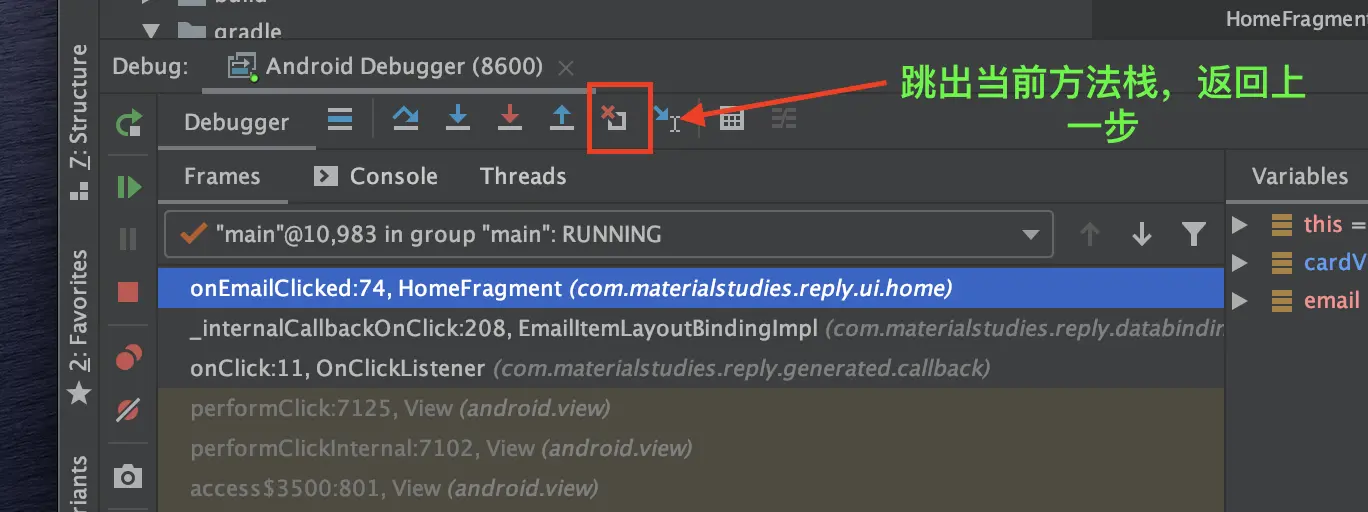The image size is (1368, 512).
Task: Select the onClick:11 OnClickListener frame
Action: (691, 368)
